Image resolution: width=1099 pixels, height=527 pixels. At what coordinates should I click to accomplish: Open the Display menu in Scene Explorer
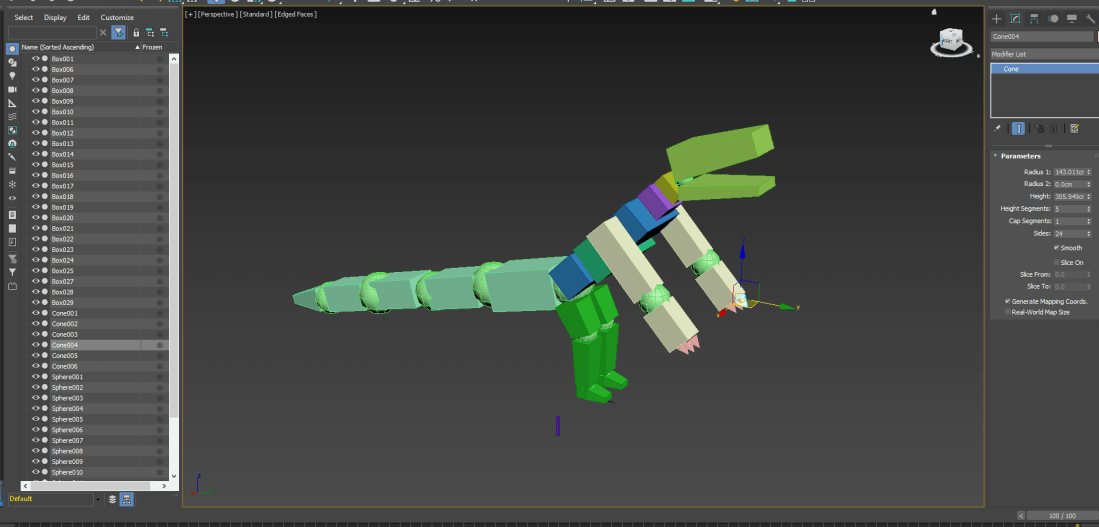pos(55,18)
